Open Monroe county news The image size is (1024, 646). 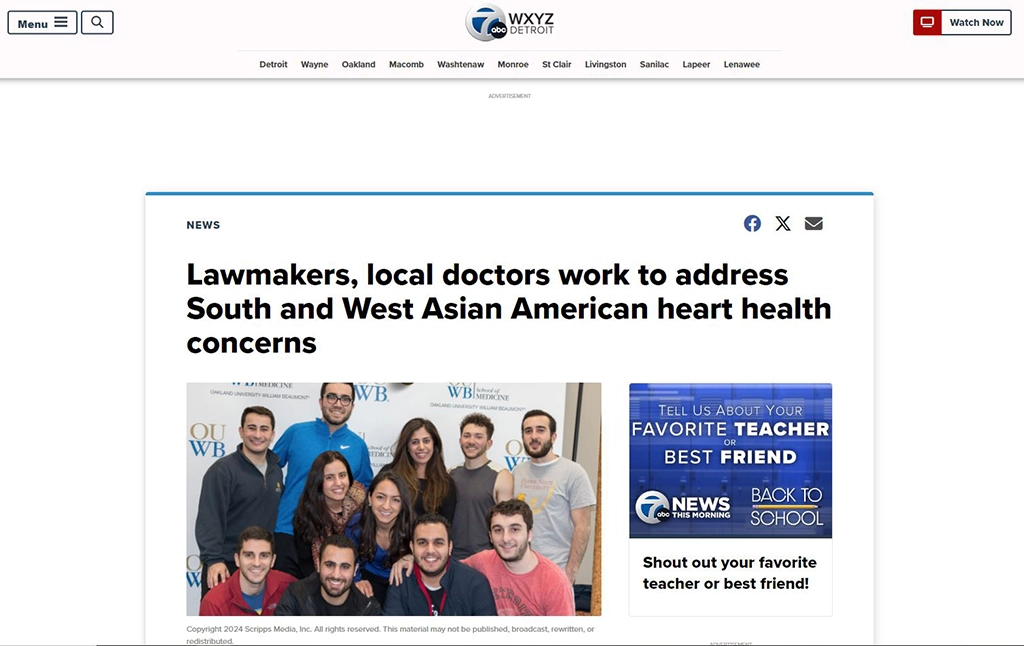[x=513, y=65]
